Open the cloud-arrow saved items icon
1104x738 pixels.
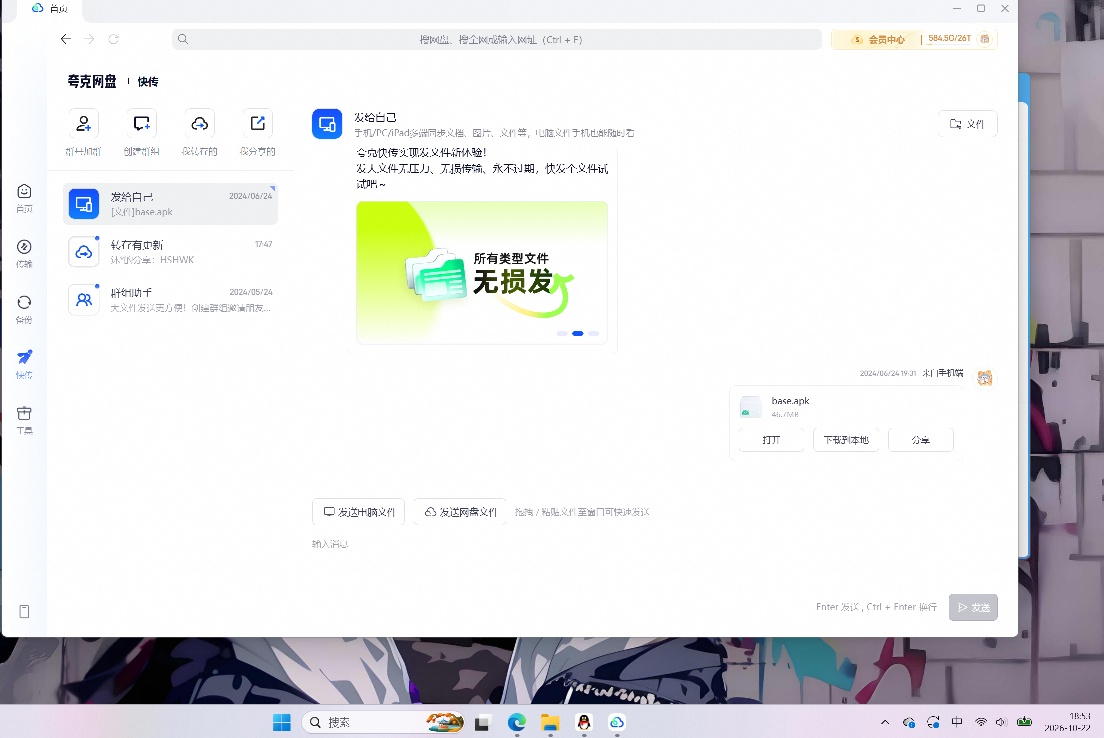(199, 124)
